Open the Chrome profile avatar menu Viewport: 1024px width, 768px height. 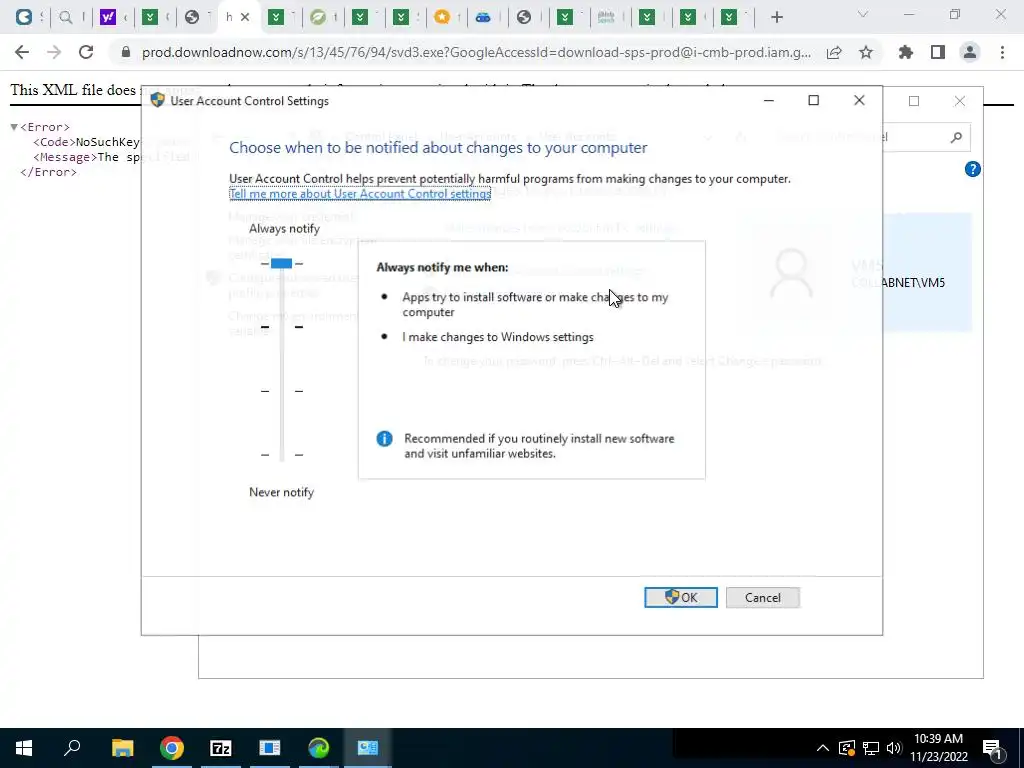tap(970, 52)
